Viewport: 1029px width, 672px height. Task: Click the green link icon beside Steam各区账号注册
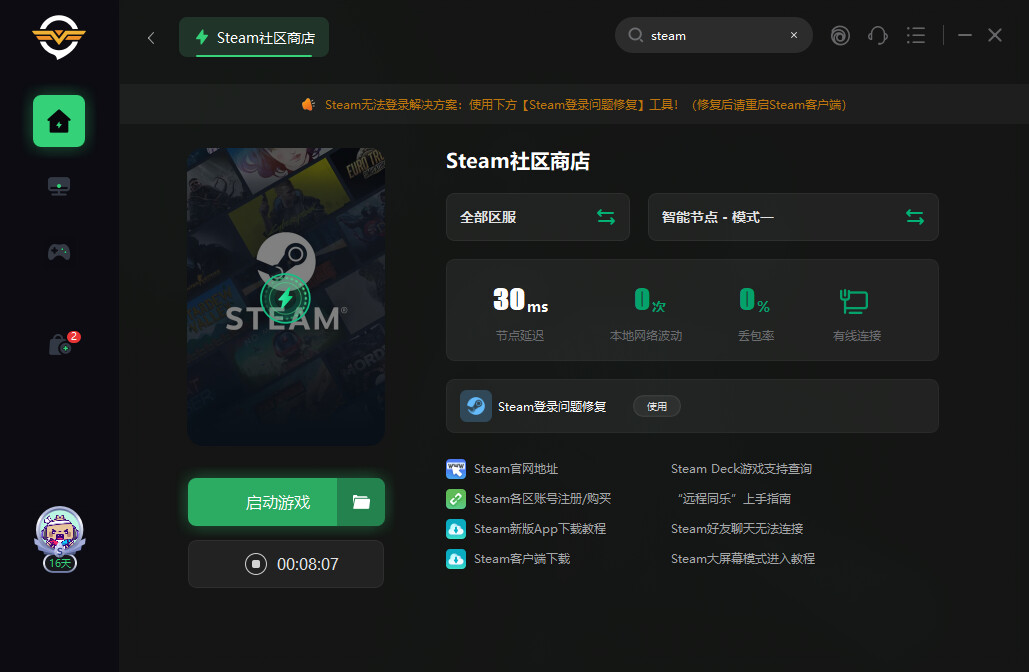pos(456,499)
